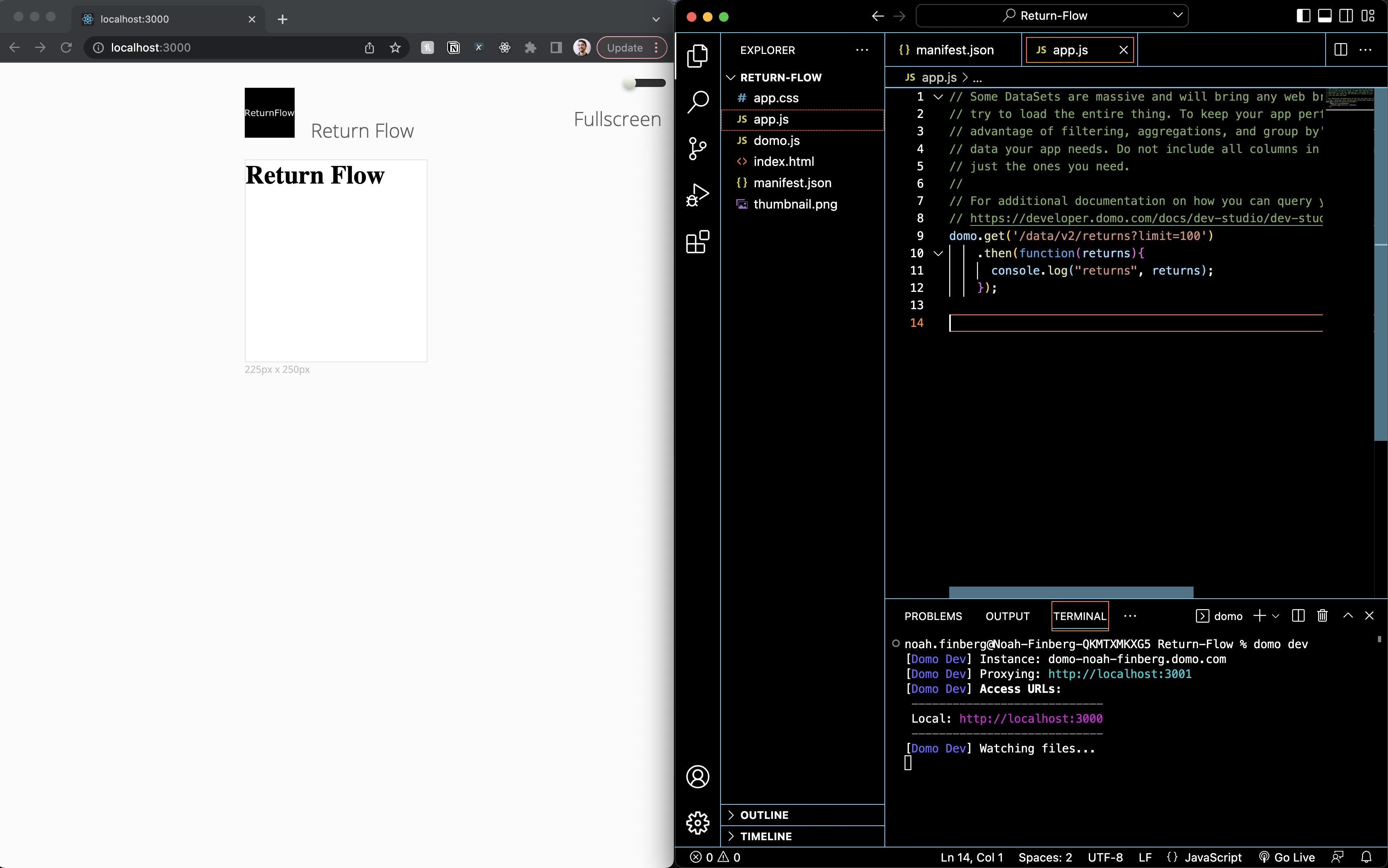Click the Manage gear icon
The image size is (1388, 868).
pyautogui.click(x=698, y=823)
